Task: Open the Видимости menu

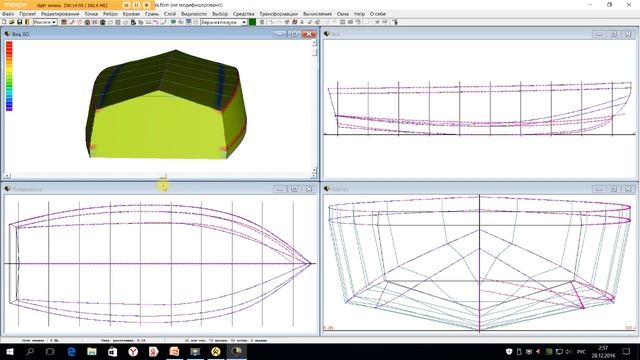Action: pos(194,14)
